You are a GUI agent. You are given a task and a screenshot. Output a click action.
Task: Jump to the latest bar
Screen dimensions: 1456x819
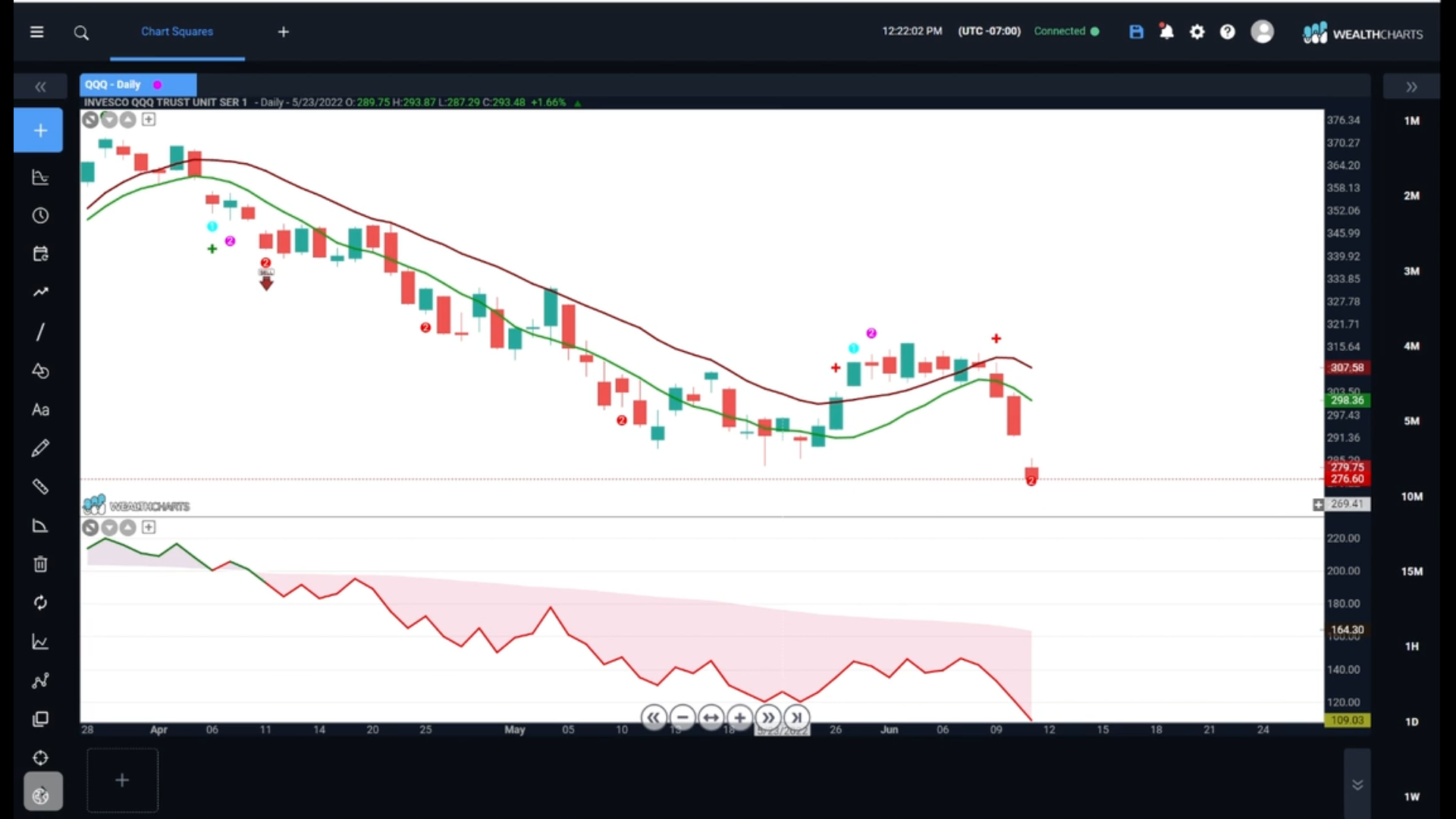click(796, 717)
